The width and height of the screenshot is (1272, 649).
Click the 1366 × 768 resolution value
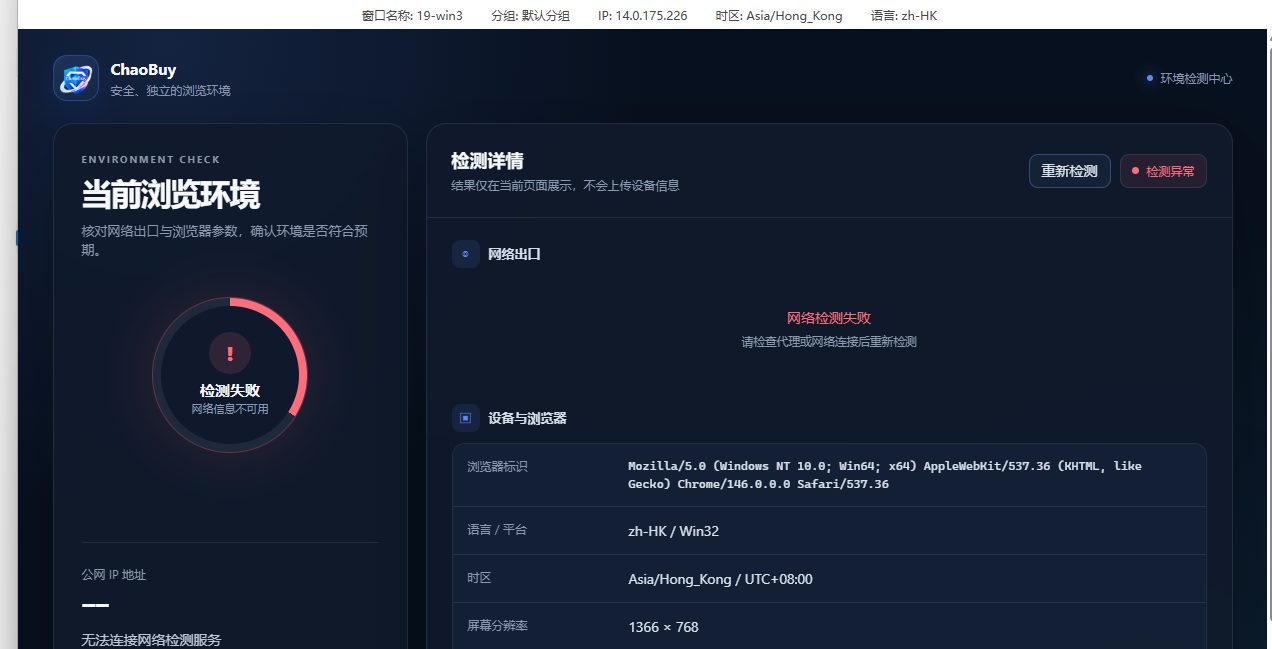tap(663, 627)
